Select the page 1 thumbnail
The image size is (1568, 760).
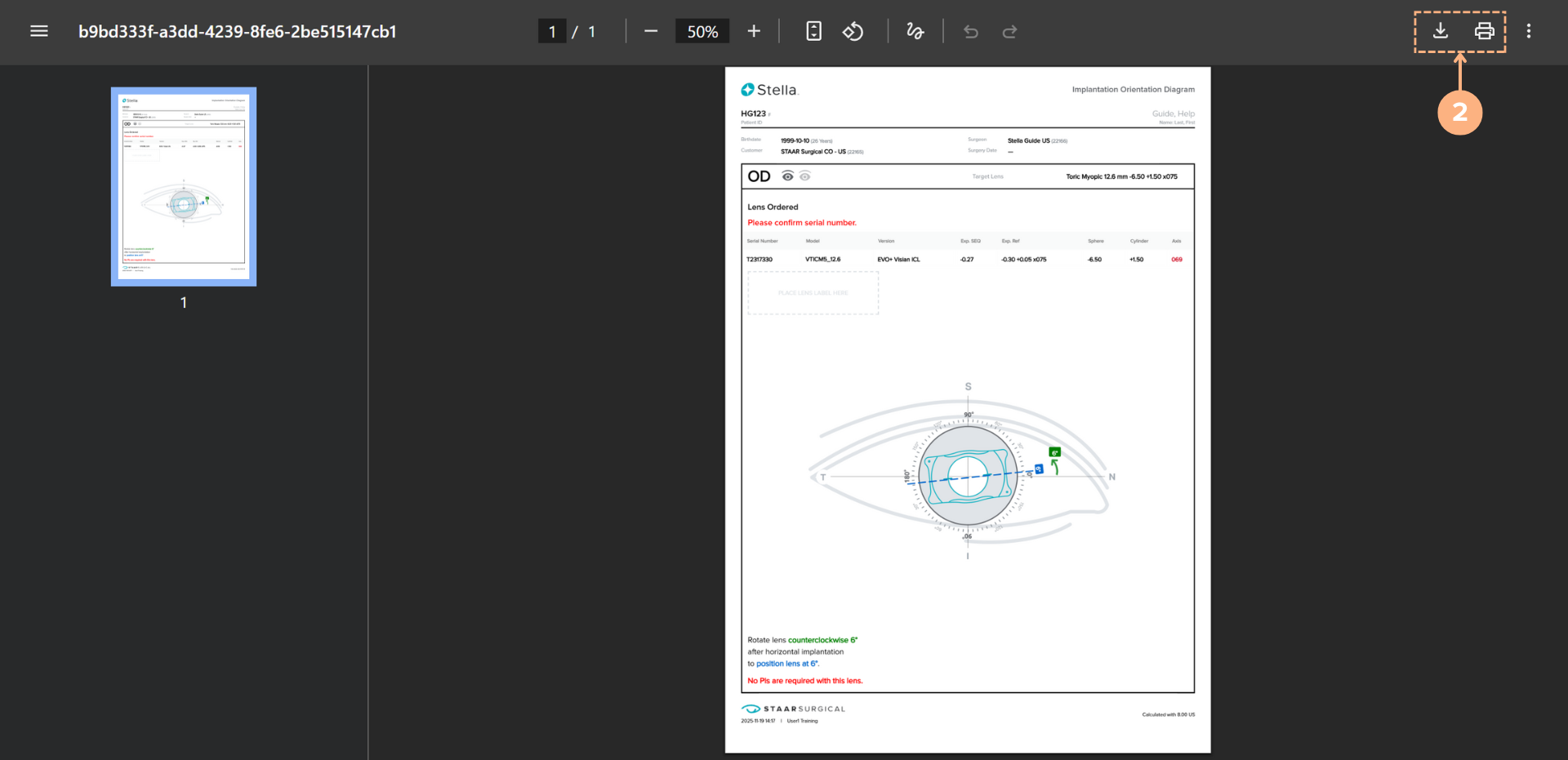[184, 187]
